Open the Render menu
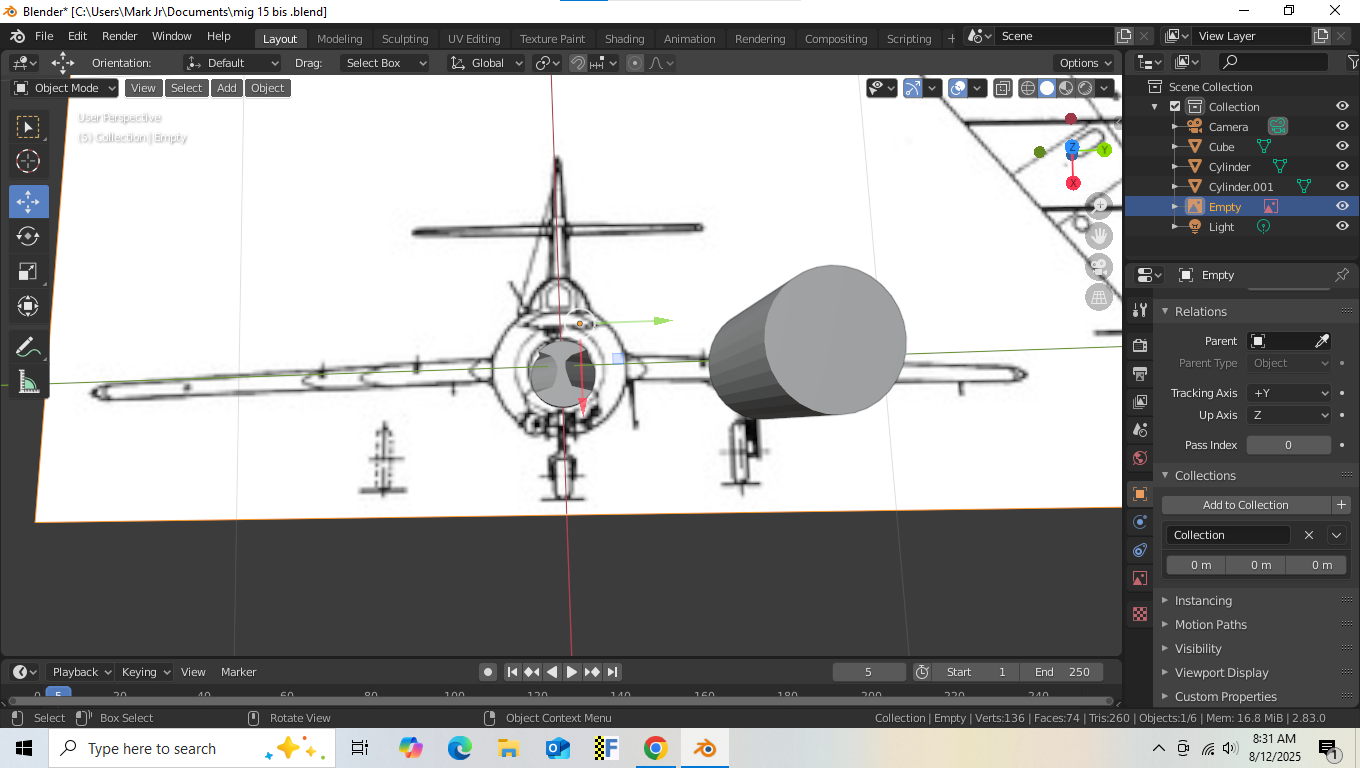 tap(119, 36)
